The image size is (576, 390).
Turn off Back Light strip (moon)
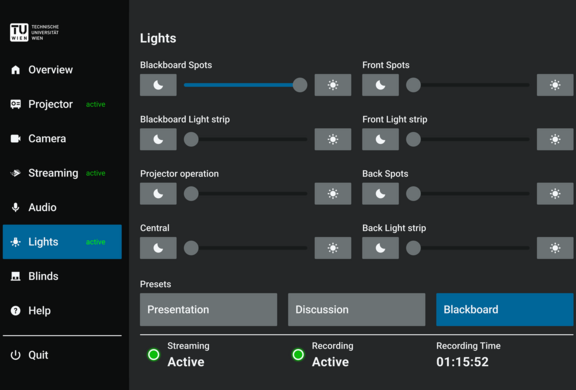(380, 248)
